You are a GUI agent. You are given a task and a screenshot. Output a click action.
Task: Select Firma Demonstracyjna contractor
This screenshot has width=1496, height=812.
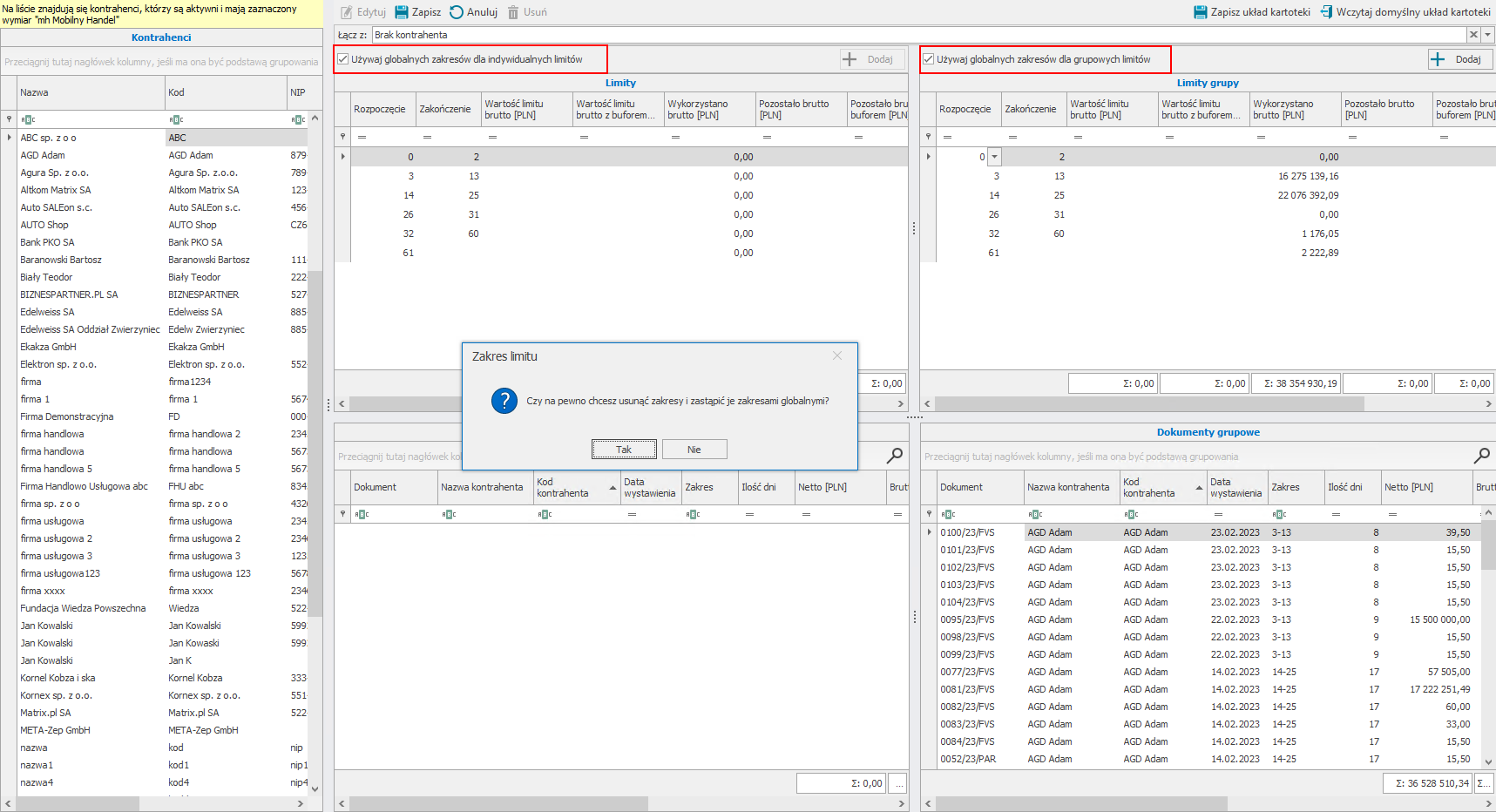point(162,416)
